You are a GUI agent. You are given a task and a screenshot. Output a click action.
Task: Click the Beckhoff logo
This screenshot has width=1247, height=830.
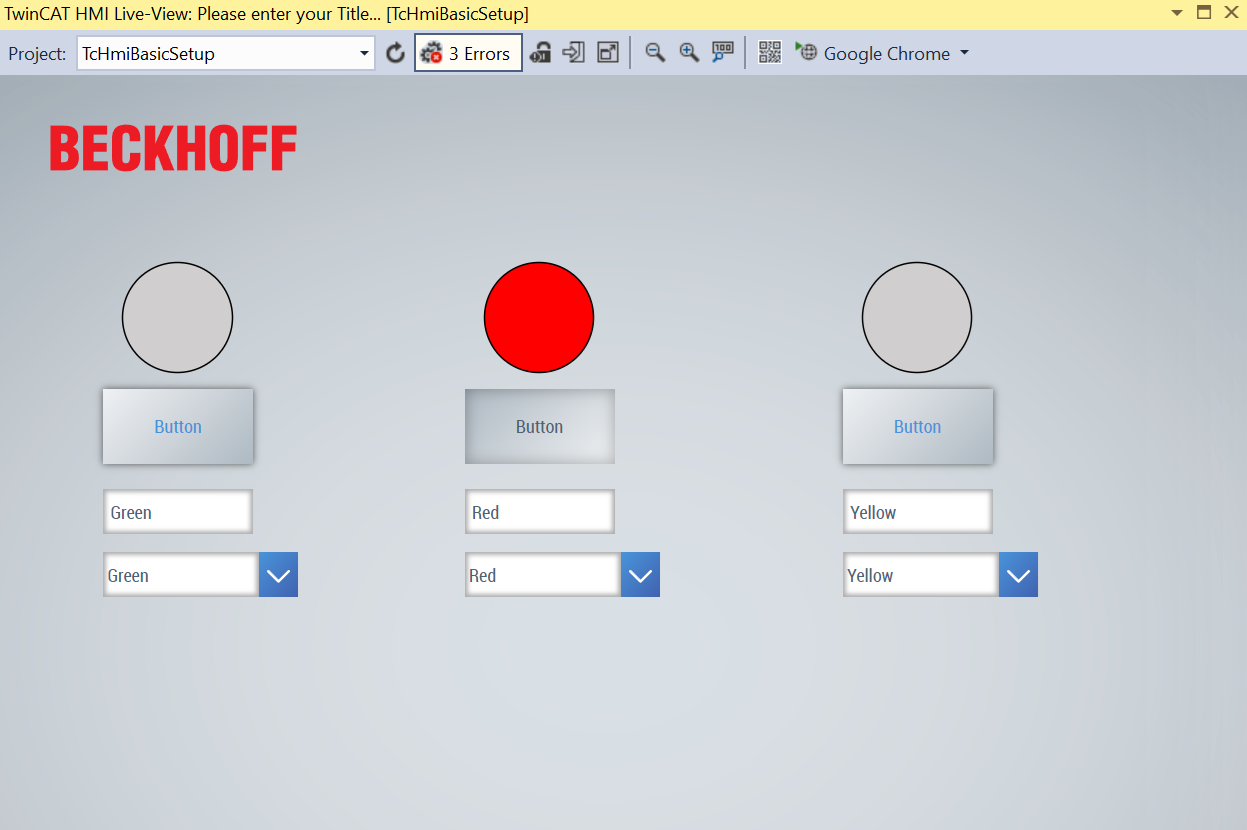click(174, 148)
